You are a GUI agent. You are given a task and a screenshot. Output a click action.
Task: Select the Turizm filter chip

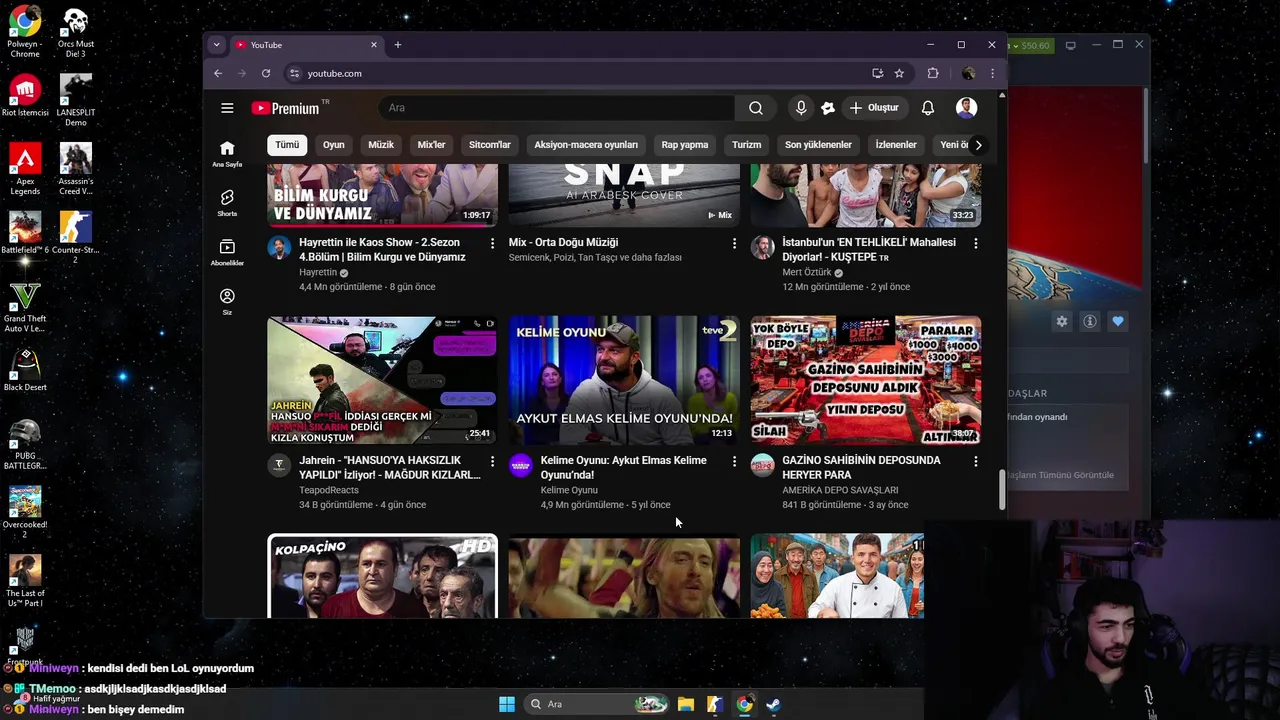click(746, 145)
